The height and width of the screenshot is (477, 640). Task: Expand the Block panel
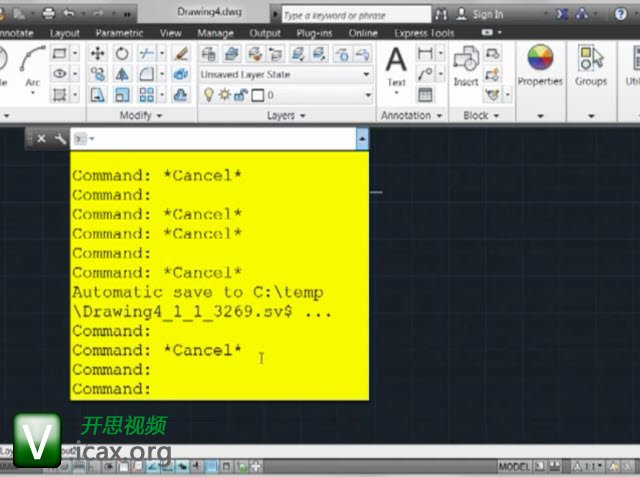point(481,115)
